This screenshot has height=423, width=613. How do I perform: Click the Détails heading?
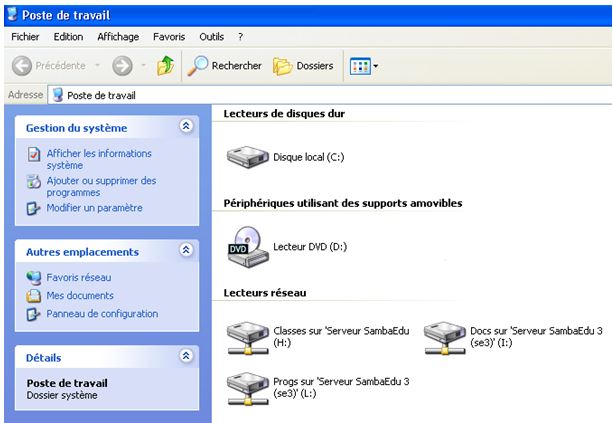(43, 358)
